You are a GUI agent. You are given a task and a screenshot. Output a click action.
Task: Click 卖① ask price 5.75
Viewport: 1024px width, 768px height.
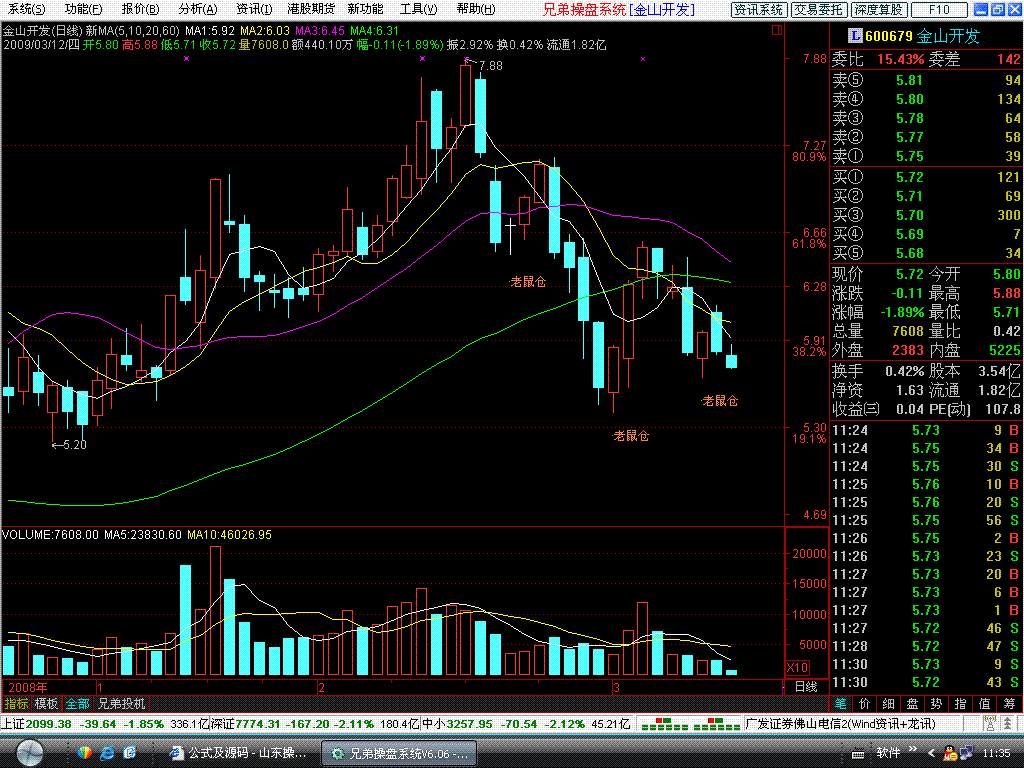pyautogui.click(x=909, y=156)
